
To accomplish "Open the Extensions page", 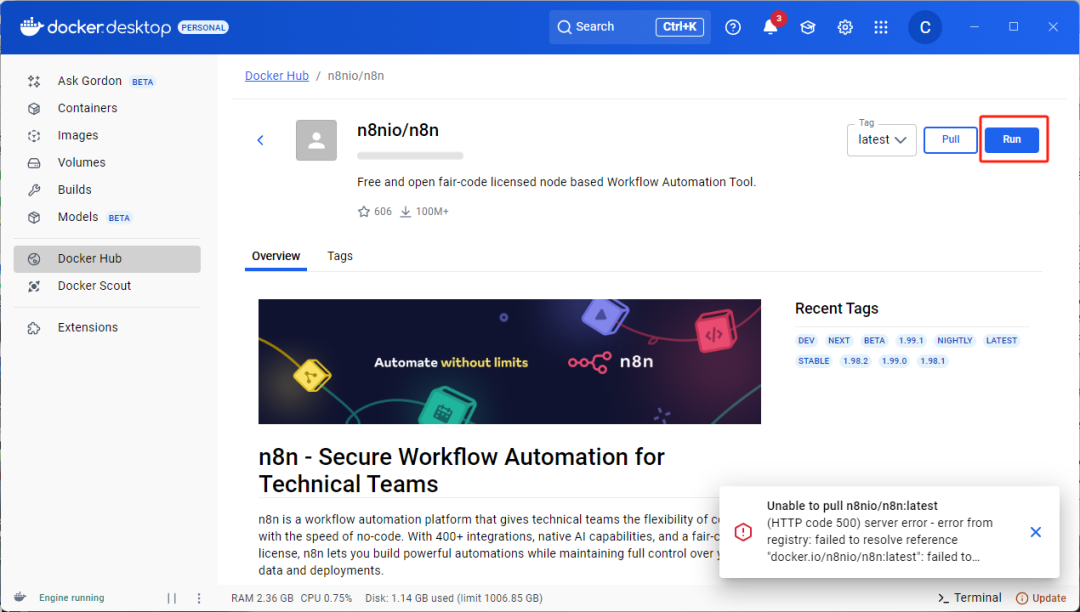I will [x=107, y=328].
